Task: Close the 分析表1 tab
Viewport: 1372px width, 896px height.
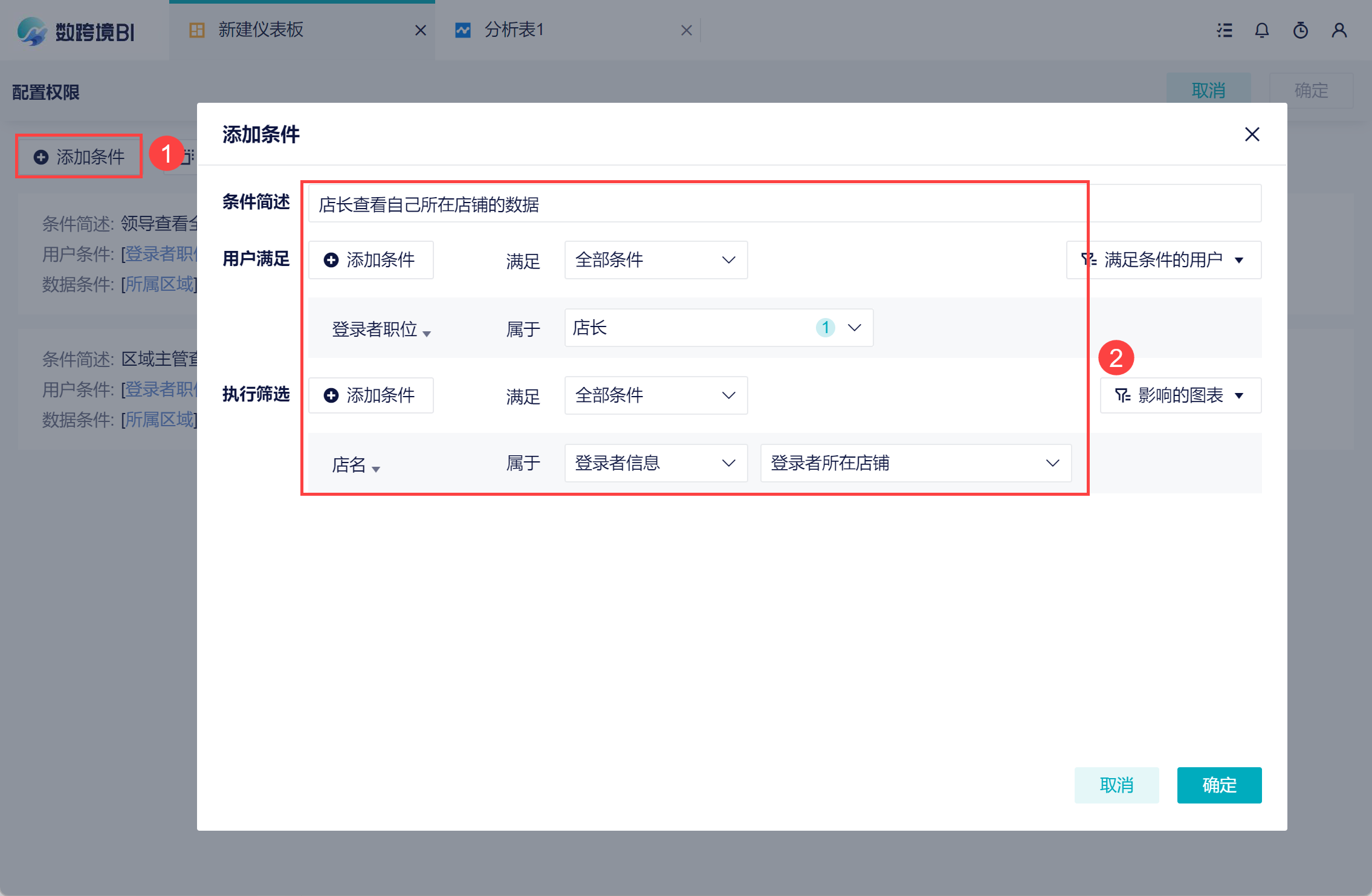Action: tap(687, 30)
